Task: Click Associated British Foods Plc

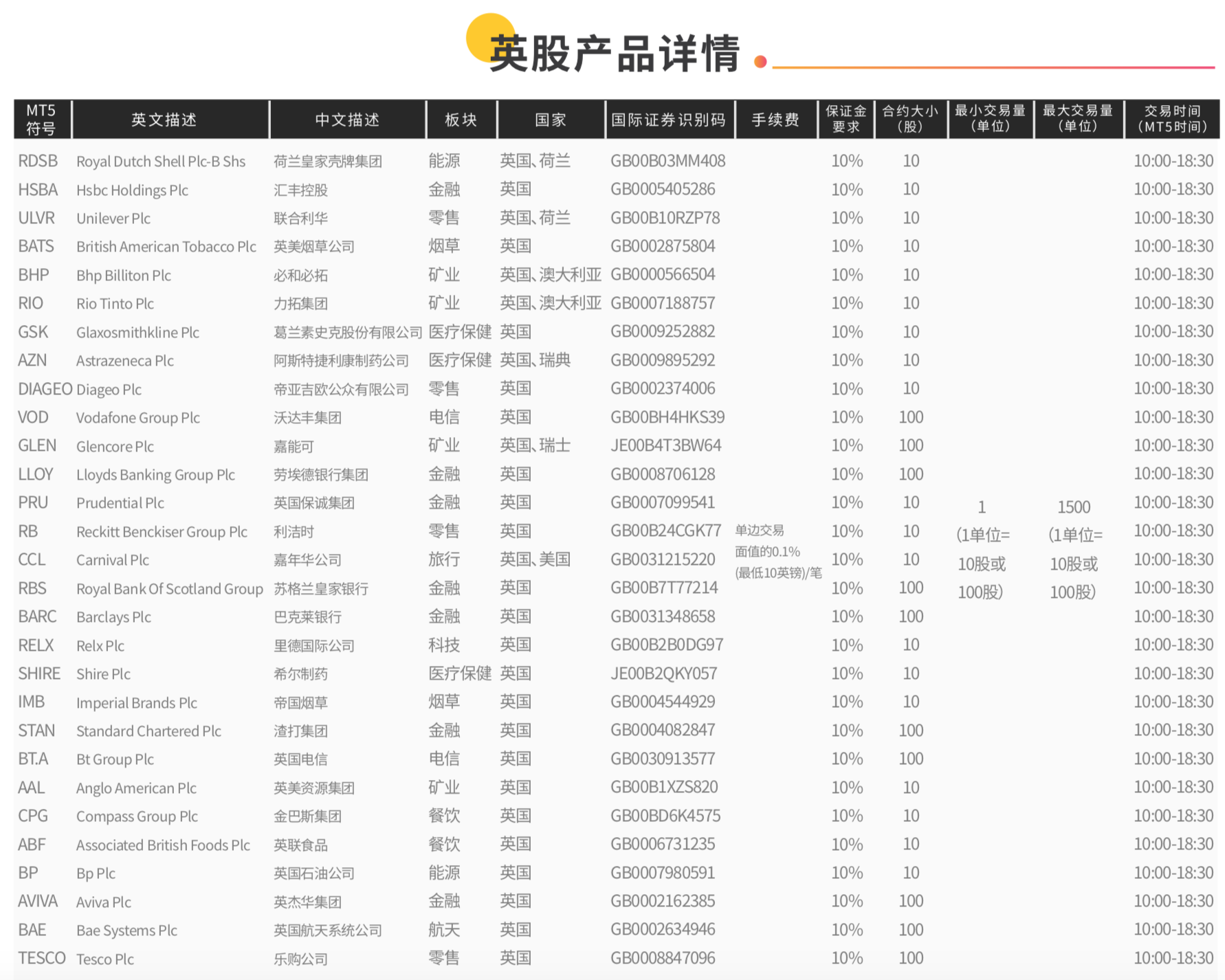Action: point(163,845)
